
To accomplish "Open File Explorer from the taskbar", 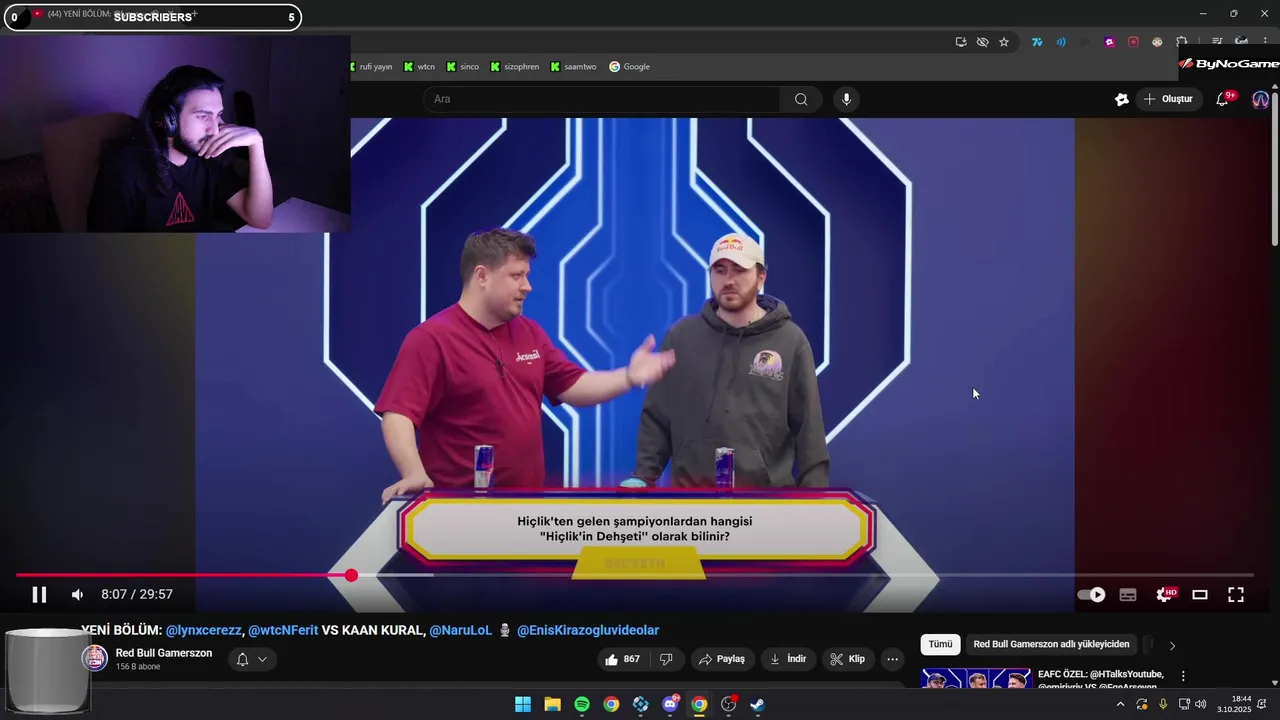I will coord(552,705).
